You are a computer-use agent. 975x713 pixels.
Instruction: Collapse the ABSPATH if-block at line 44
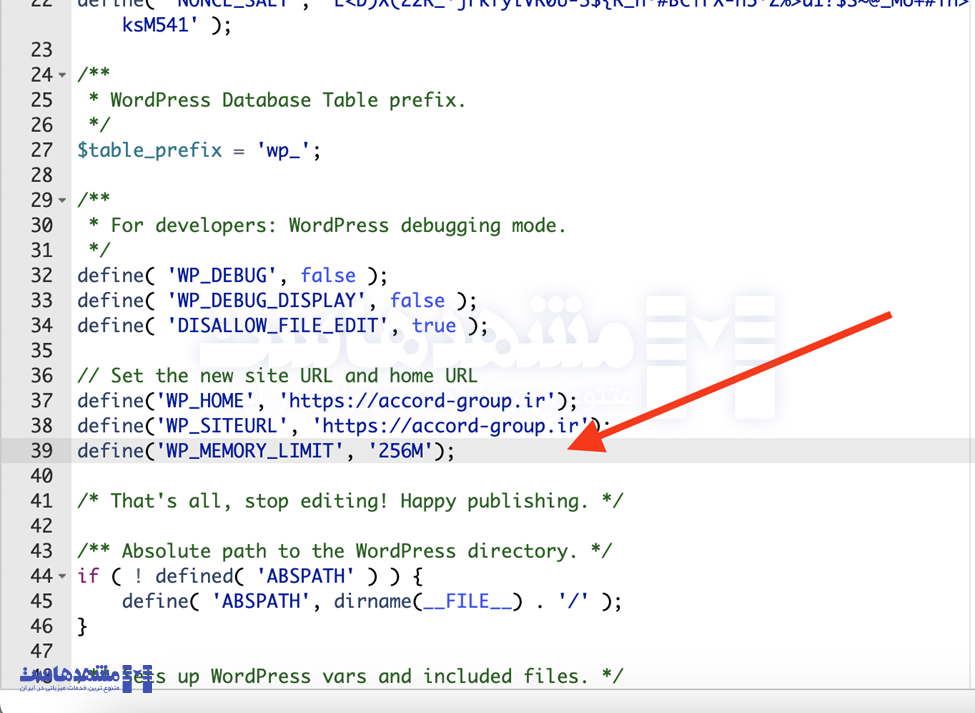coord(62,577)
